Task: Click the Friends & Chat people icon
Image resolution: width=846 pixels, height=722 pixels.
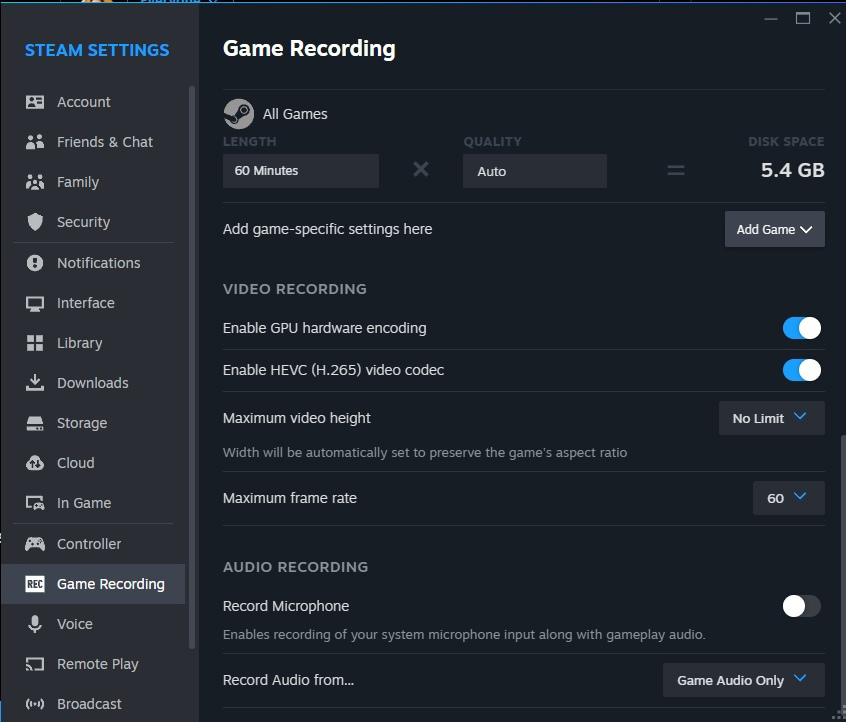Action: click(35, 142)
